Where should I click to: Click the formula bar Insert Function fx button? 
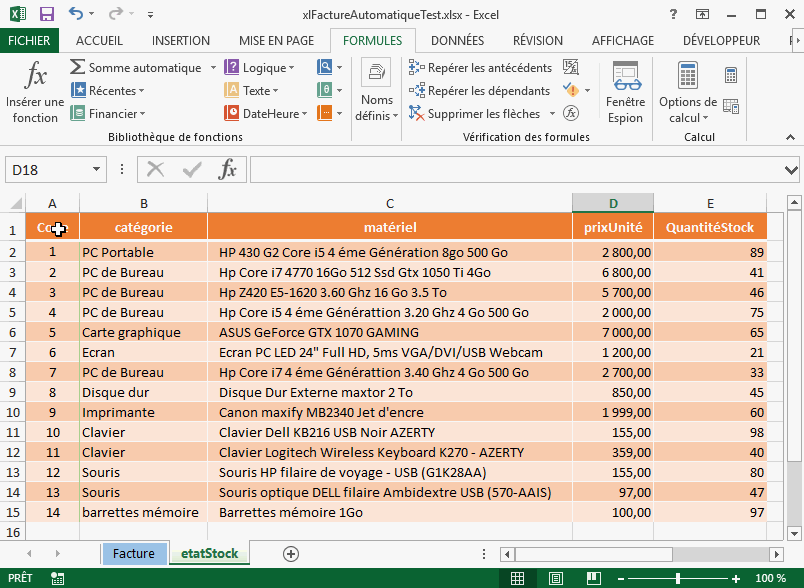pyautogui.click(x=228, y=169)
